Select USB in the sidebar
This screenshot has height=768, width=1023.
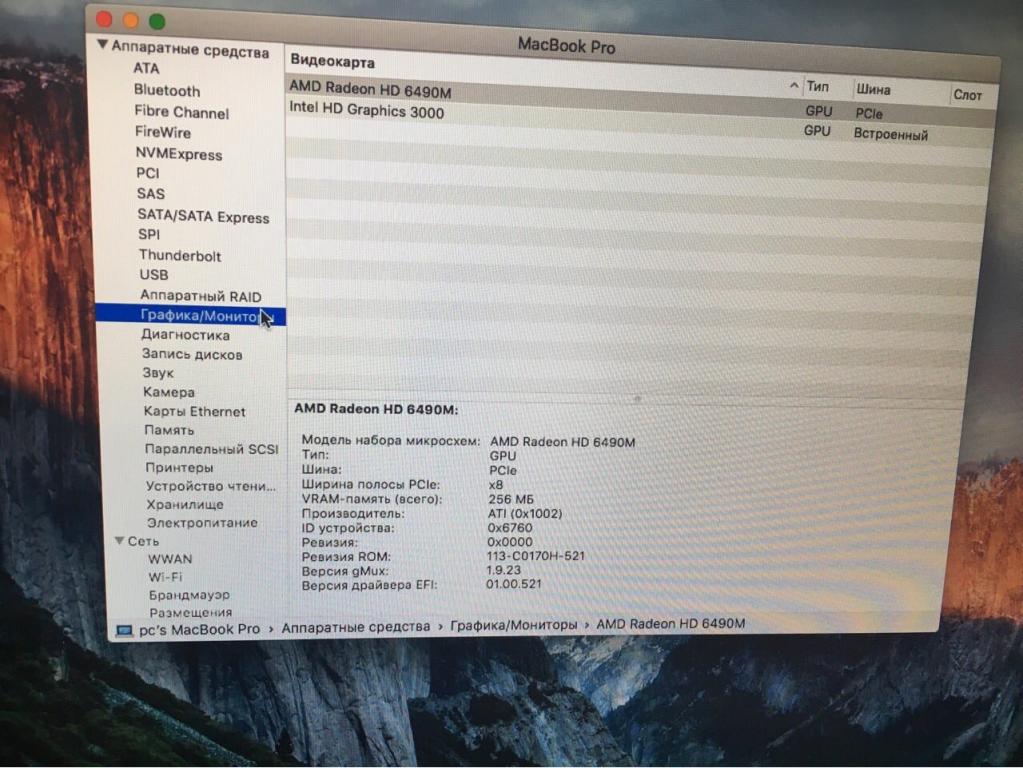(x=154, y=275)
